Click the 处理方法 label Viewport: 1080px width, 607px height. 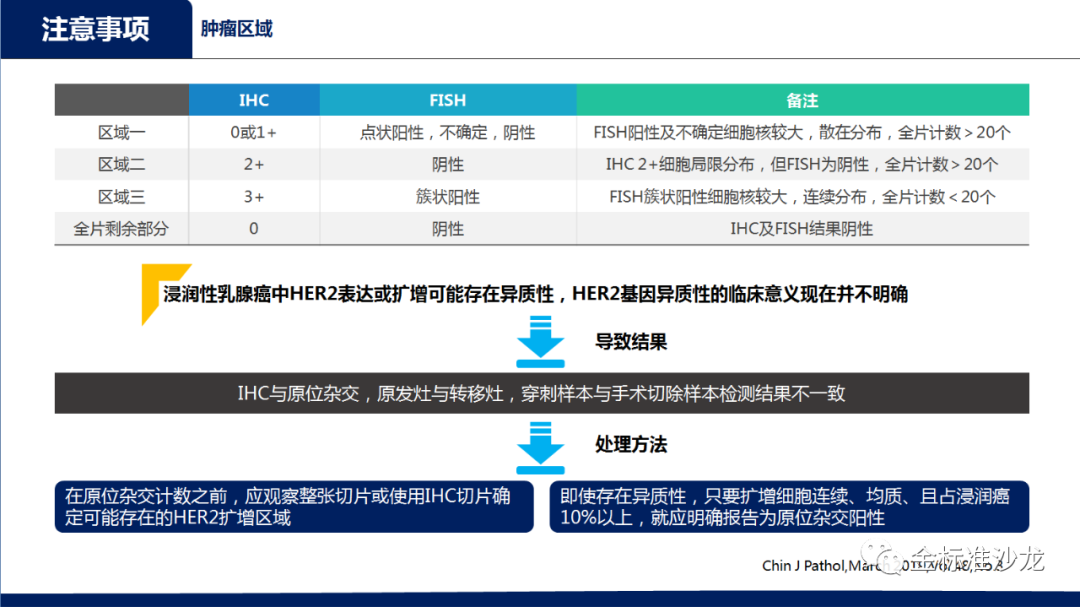[x=631, y=444]
